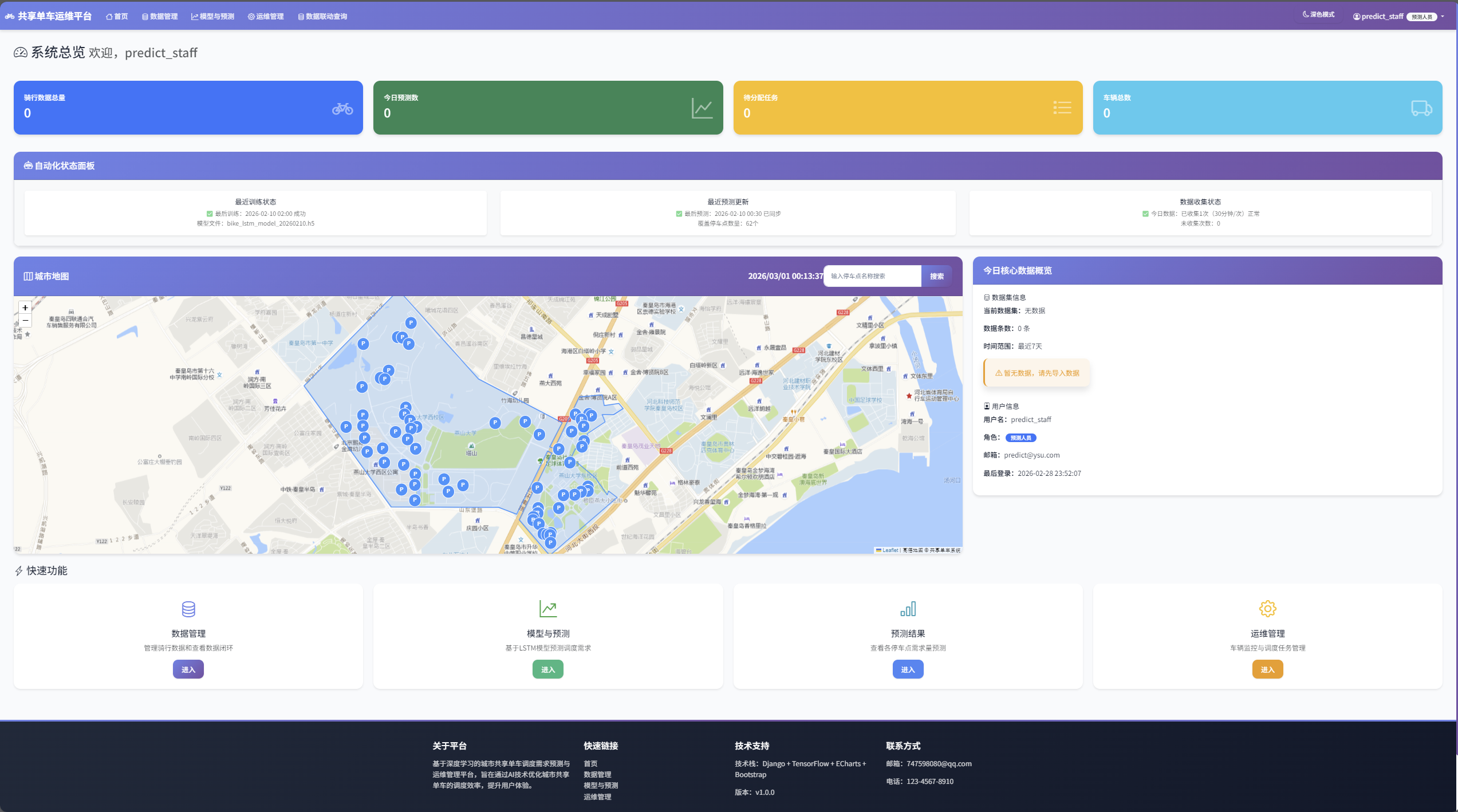Screen dimensions: 1458x812
Task: Click the green check beside 今日数据 collection status
Action: coord(1145,214)
